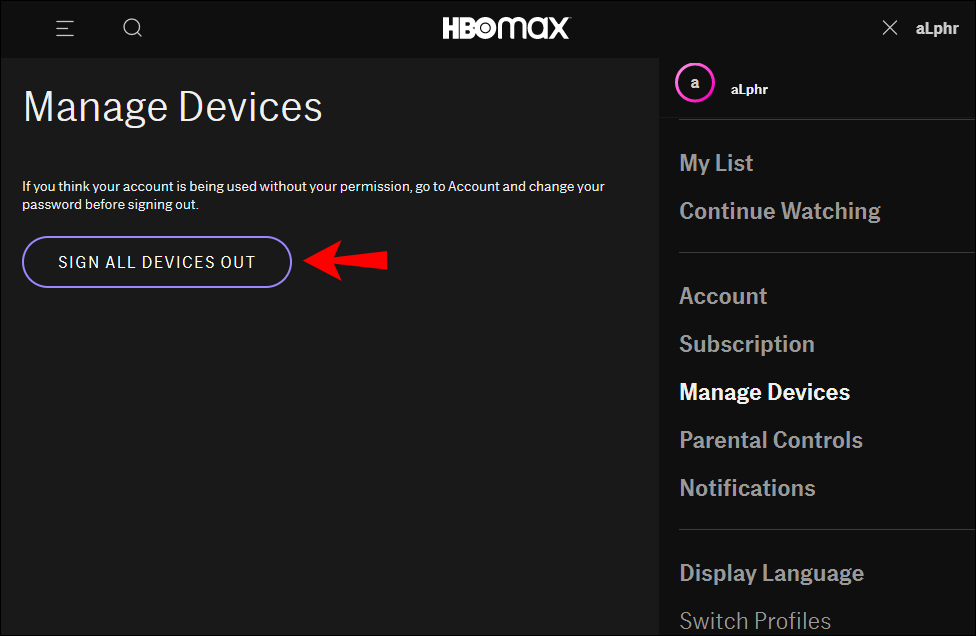This screenshot has width=976, height=636.
Task: Click SIGN ALL DEVICES OUT button
Action: pos(157,262)
